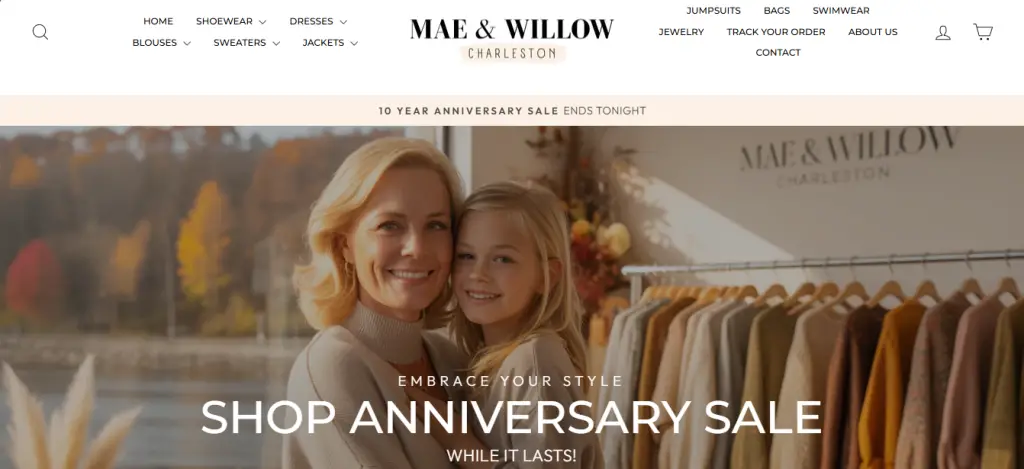The width and height of the screenshot is (1024, 469).
Task: Expand the Sweaters dropdown menu
Action: point(246,43)
